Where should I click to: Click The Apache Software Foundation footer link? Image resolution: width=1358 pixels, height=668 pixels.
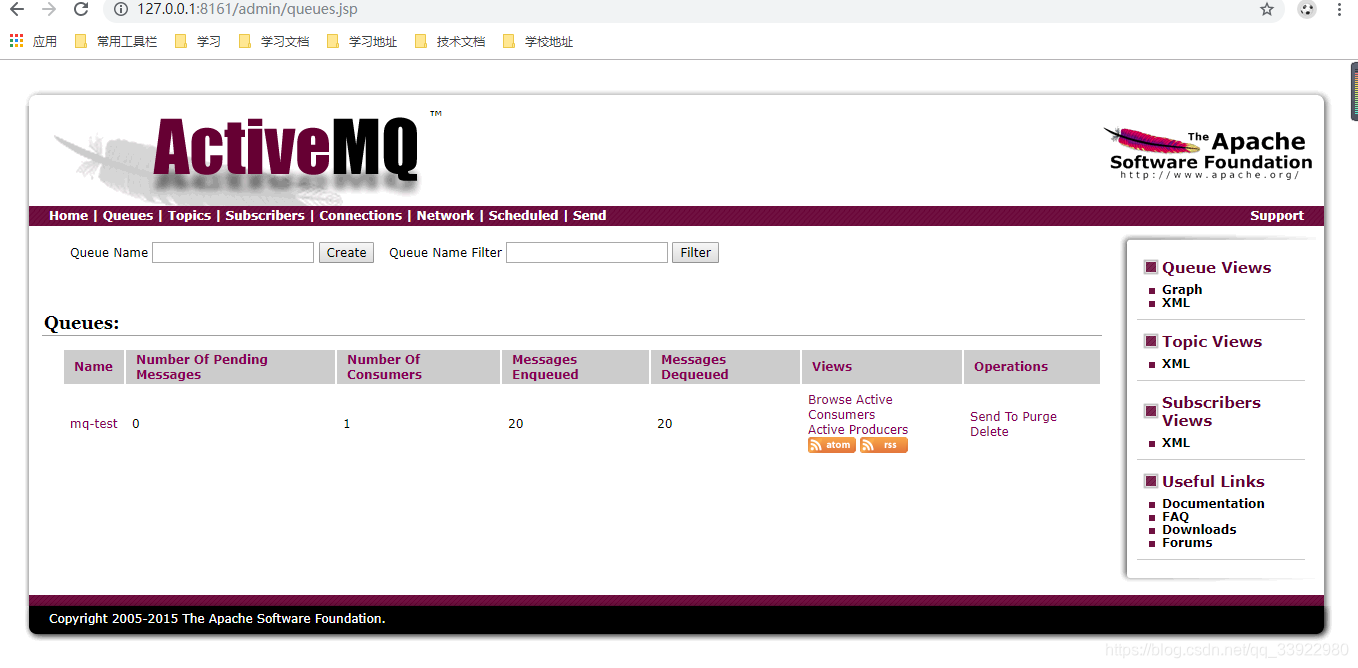282,619
